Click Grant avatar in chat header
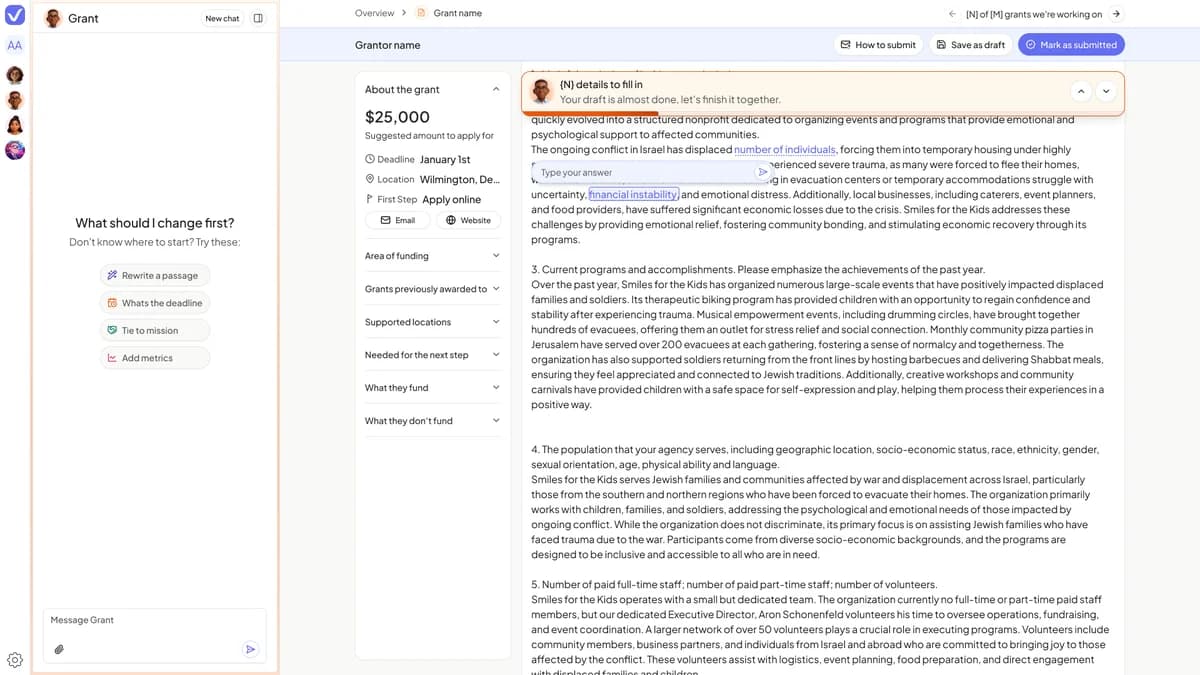This screenshot has height=675, width=1200. click(54, 18)
